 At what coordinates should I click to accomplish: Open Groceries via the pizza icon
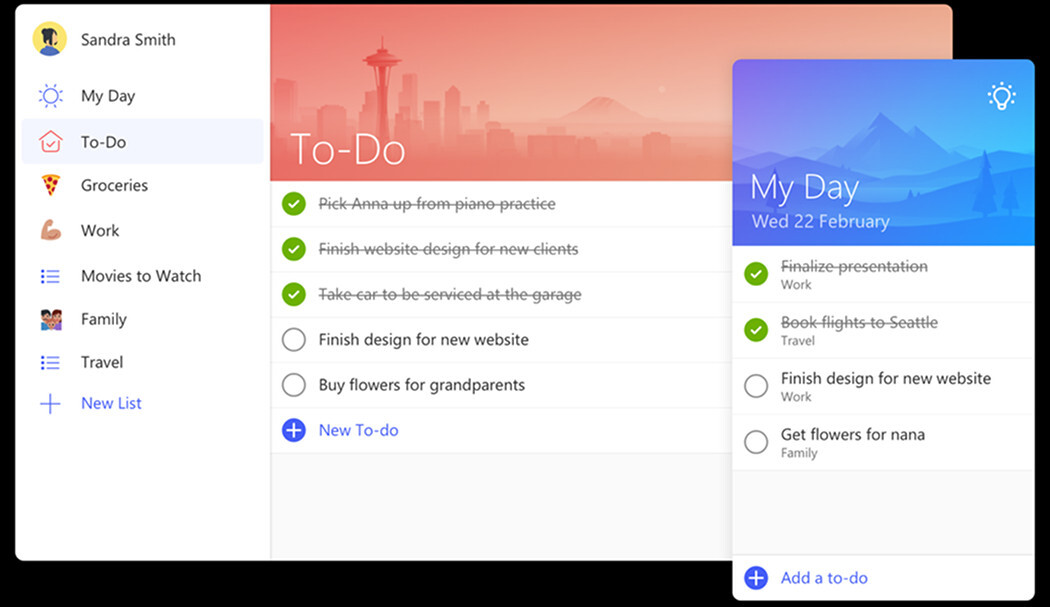point(48,185)
